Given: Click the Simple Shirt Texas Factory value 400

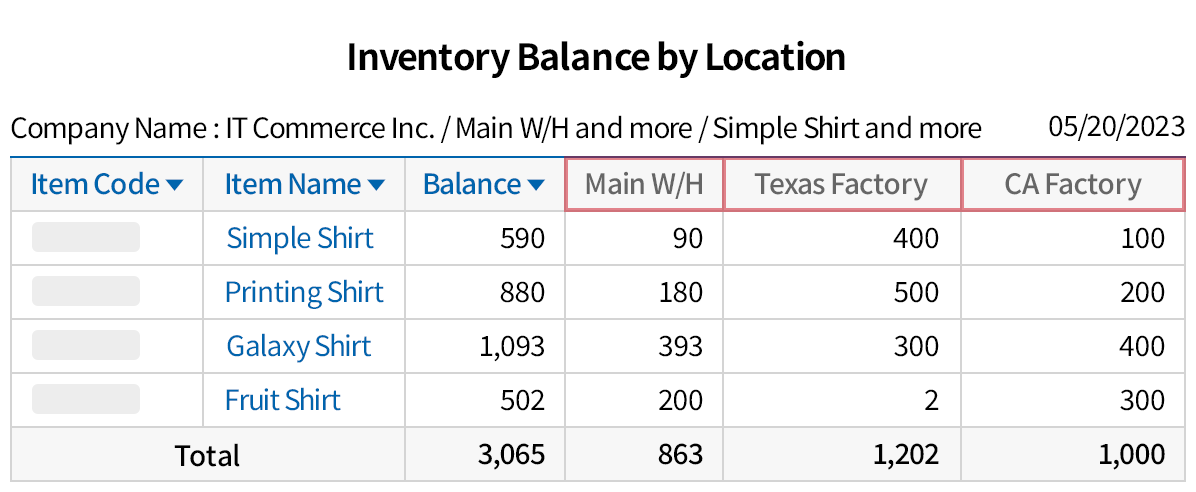Looking at the screenshot, I should [917, 238].
